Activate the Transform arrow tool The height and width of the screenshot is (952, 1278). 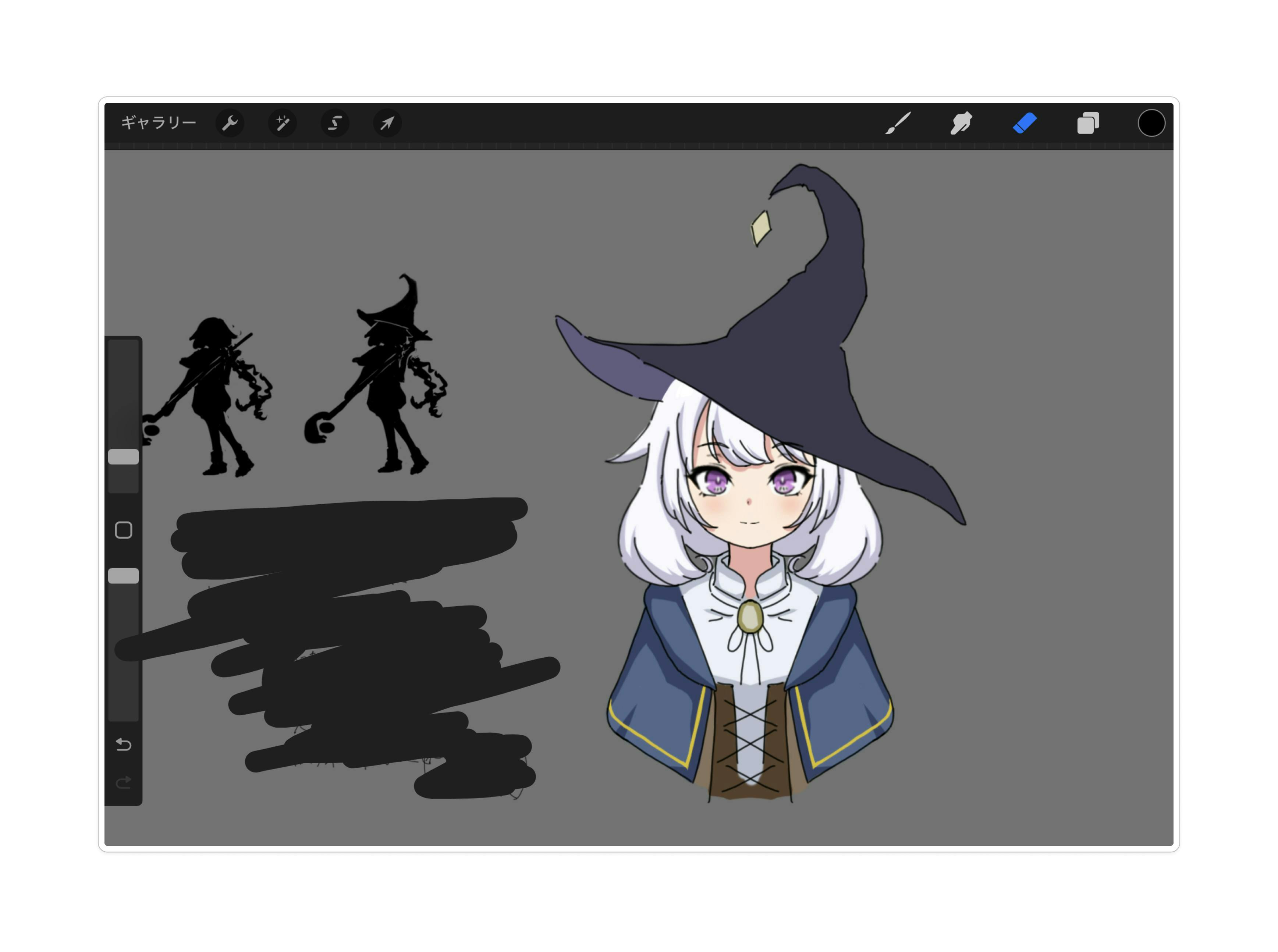pyautogui.click(x=387, y=123)
